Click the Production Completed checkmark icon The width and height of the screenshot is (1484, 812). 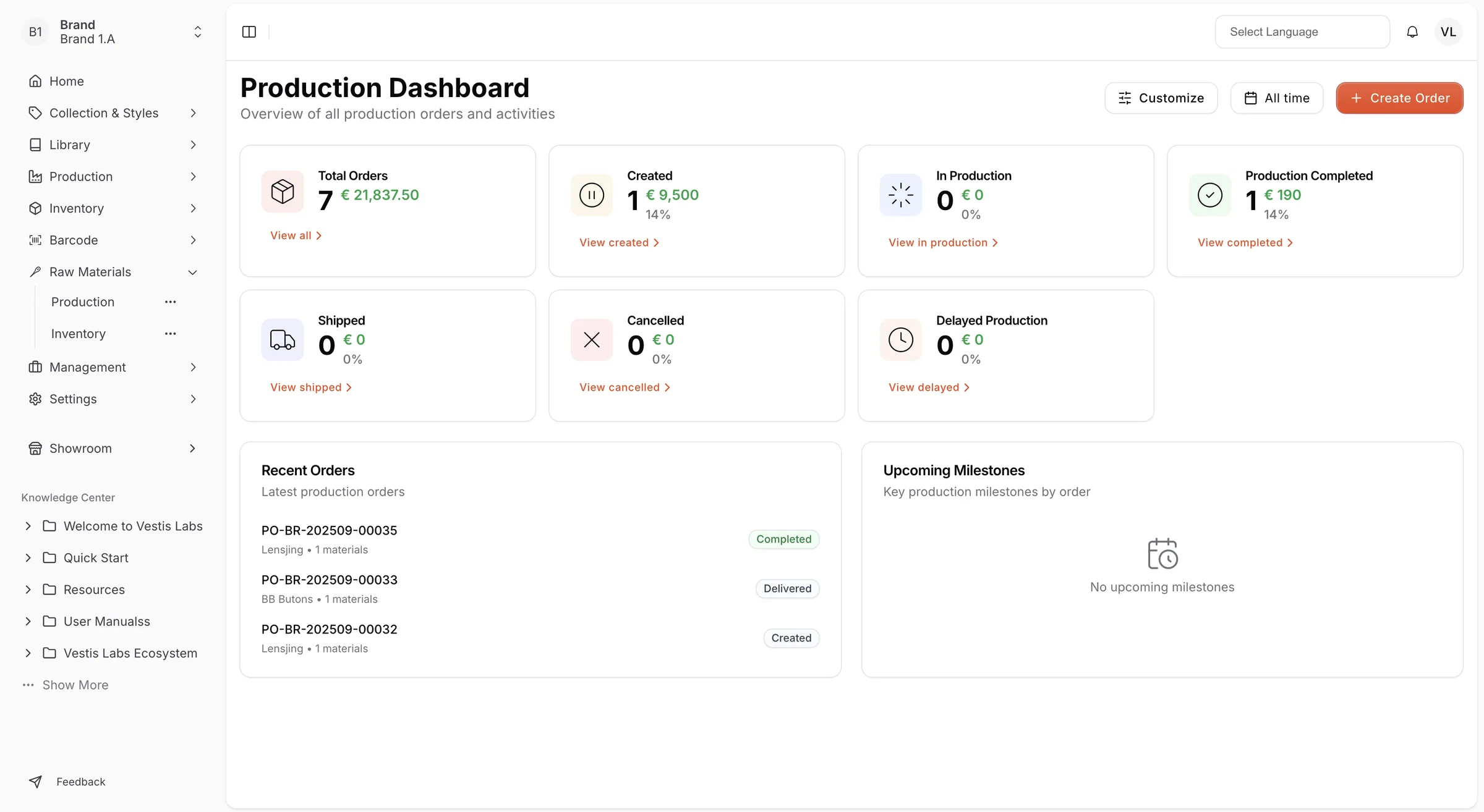pos(1210,195)
